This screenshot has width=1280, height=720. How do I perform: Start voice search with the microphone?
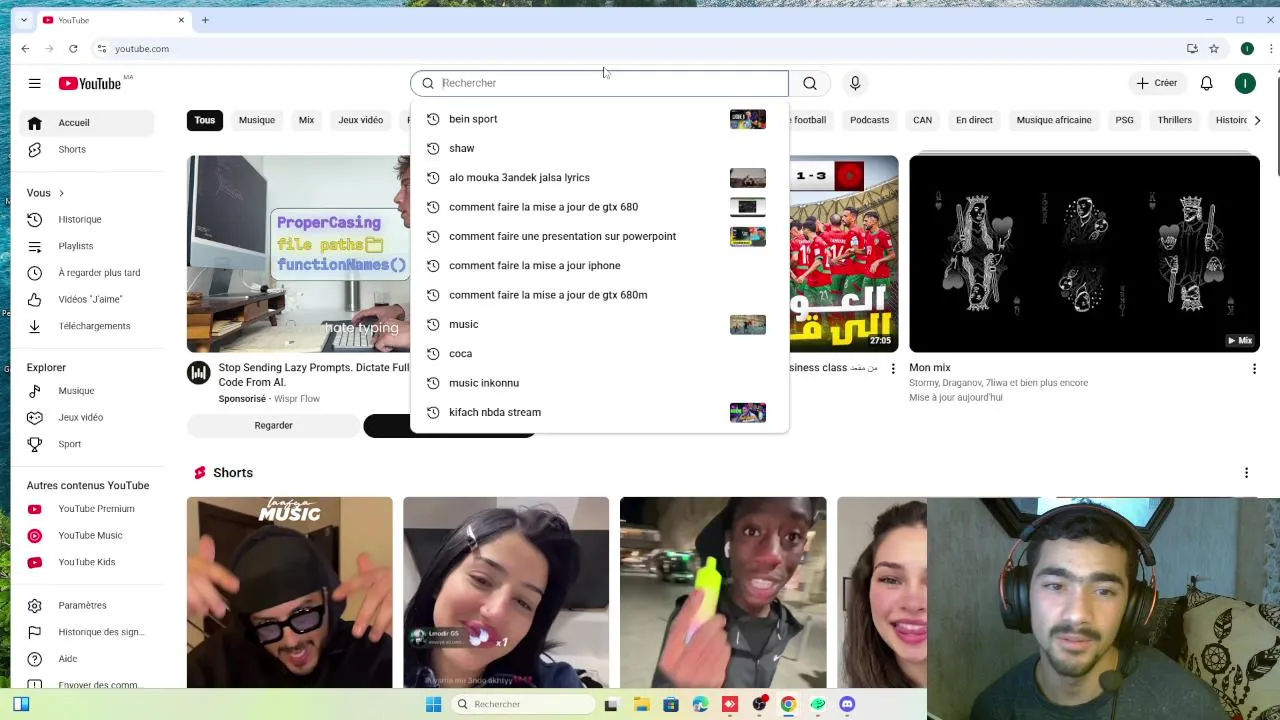tap(855, 83)
